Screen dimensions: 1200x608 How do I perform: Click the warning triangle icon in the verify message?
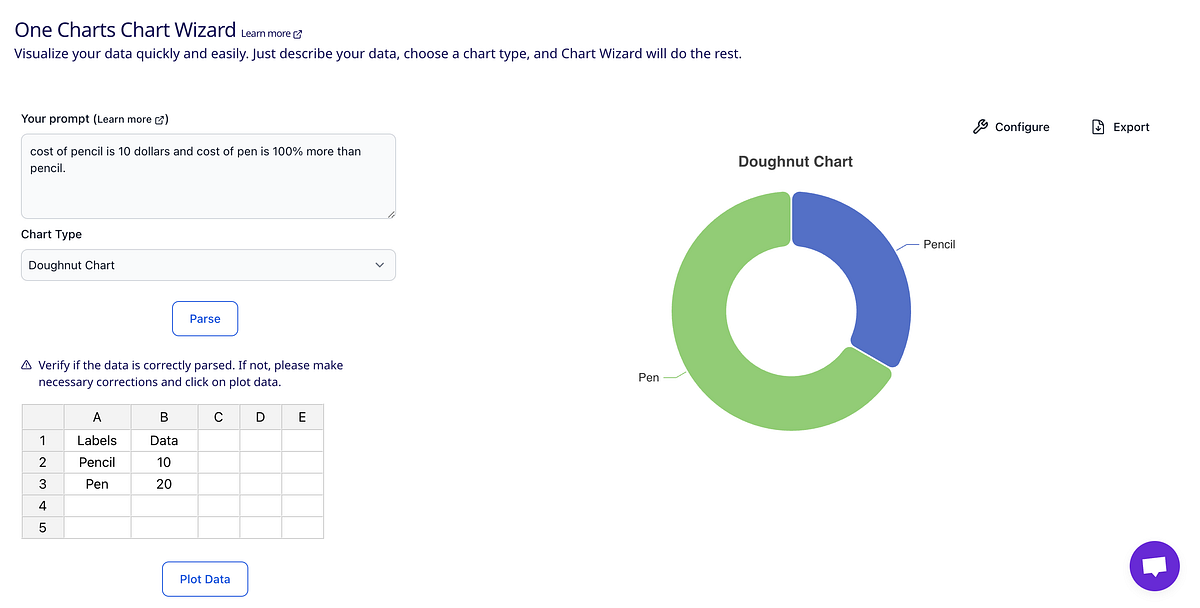pyautogui.click(x=26, y=365)
